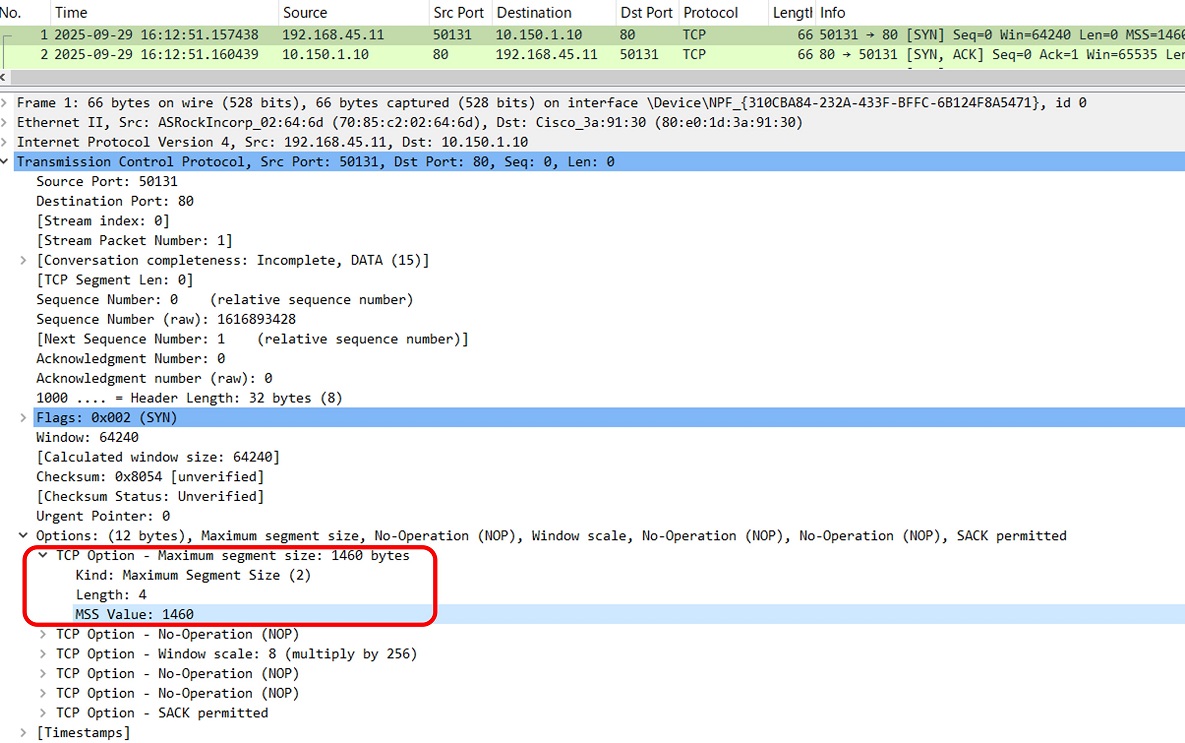Collapse the TCP Options (12 bytes) section
This screenshot has height=743, width=1185.
pos(24,536)
